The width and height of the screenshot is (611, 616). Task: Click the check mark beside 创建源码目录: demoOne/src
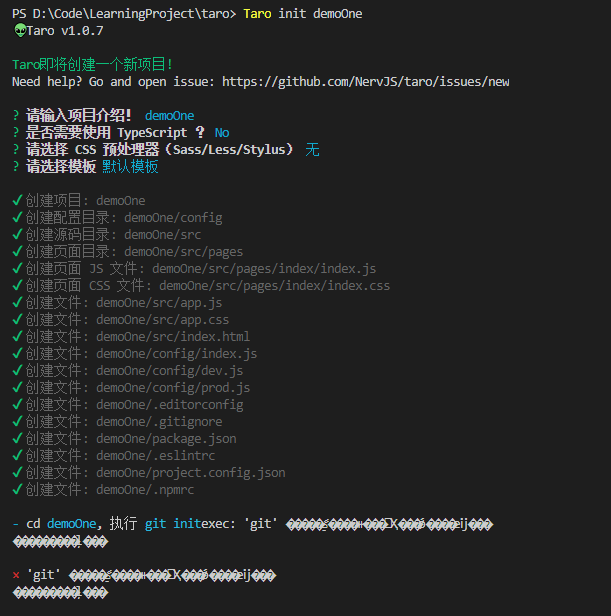[x=17, y=234]
